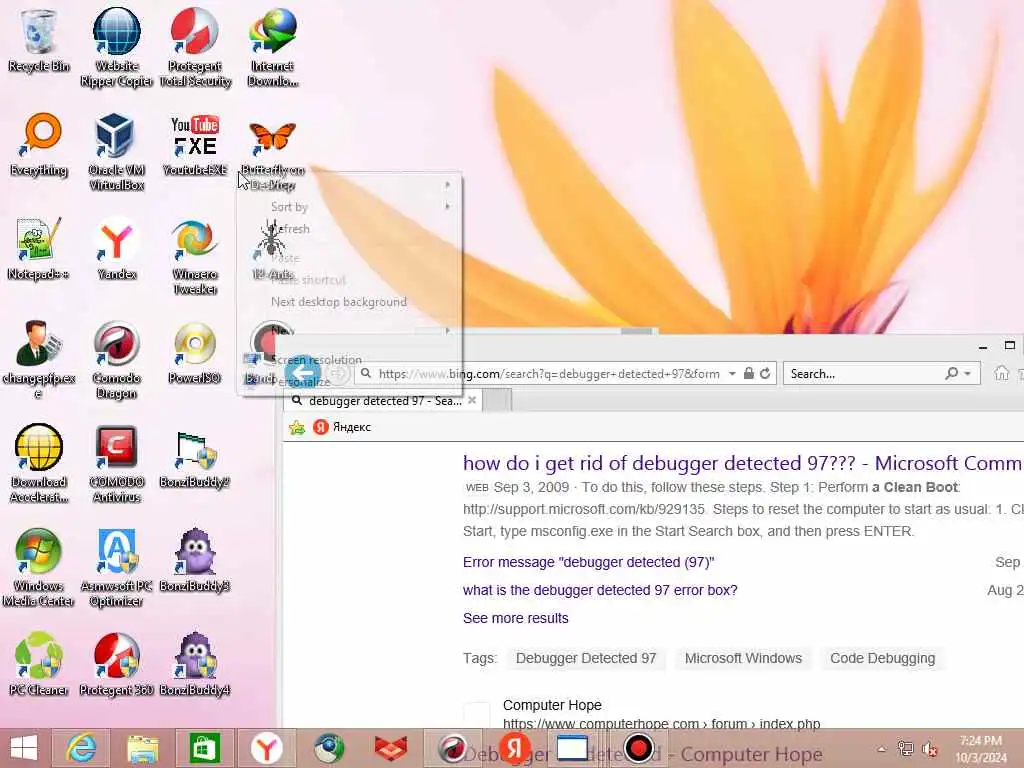Open Download Accelerator desktop icon
Image resolution: width=1024 pixels, height=768 pixels.
click(39, 464)
